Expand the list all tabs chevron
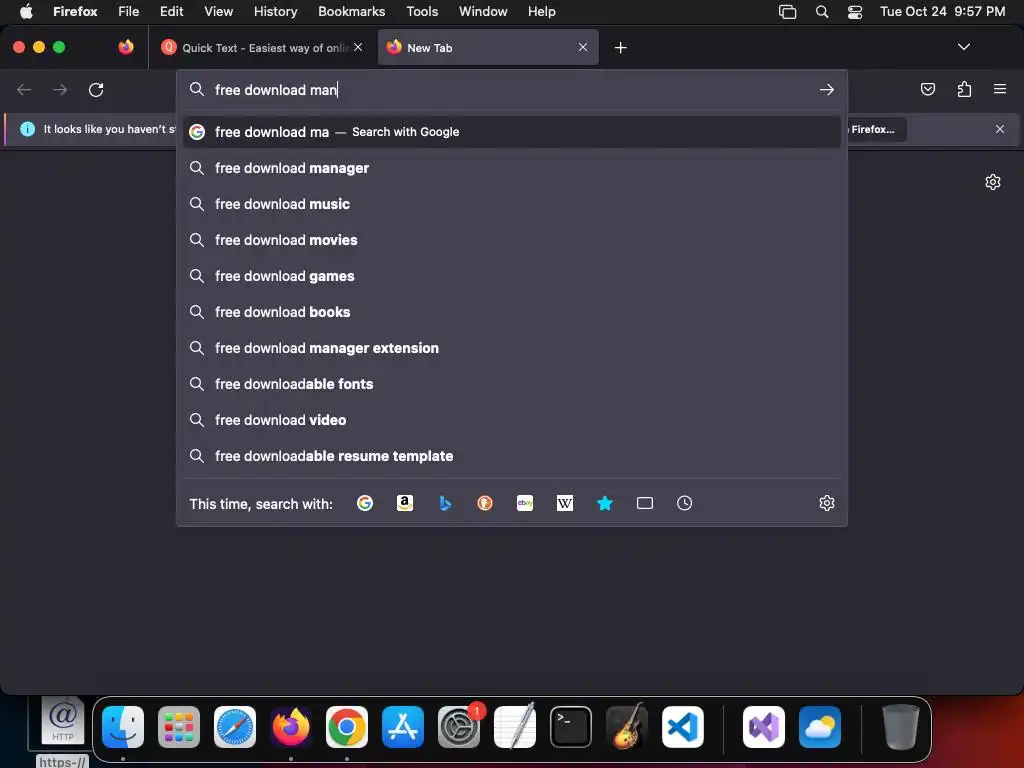The width and height of the screenshot is (1024, 768). [x=964, y=47]
